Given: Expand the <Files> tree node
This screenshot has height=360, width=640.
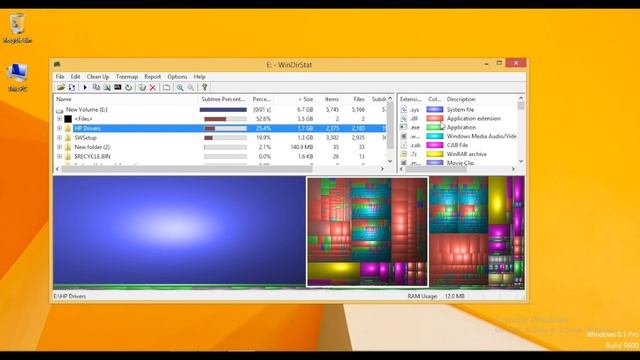Looking at the screenshot, I should coord(60,119).
